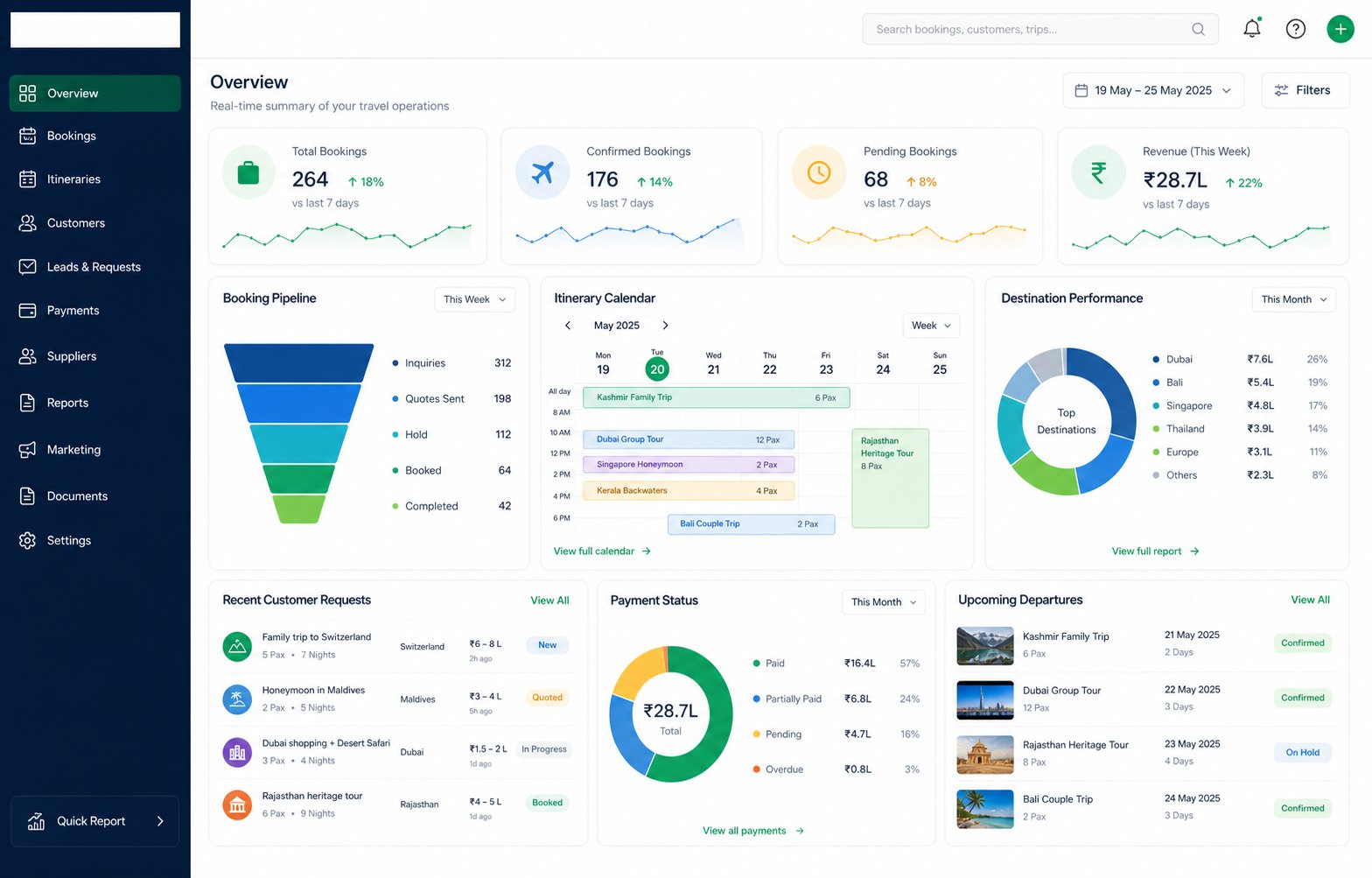This screenshot has height=878, width=1372.
Task: Open Singapore Honeymoon calendar event
Action: 689,465
